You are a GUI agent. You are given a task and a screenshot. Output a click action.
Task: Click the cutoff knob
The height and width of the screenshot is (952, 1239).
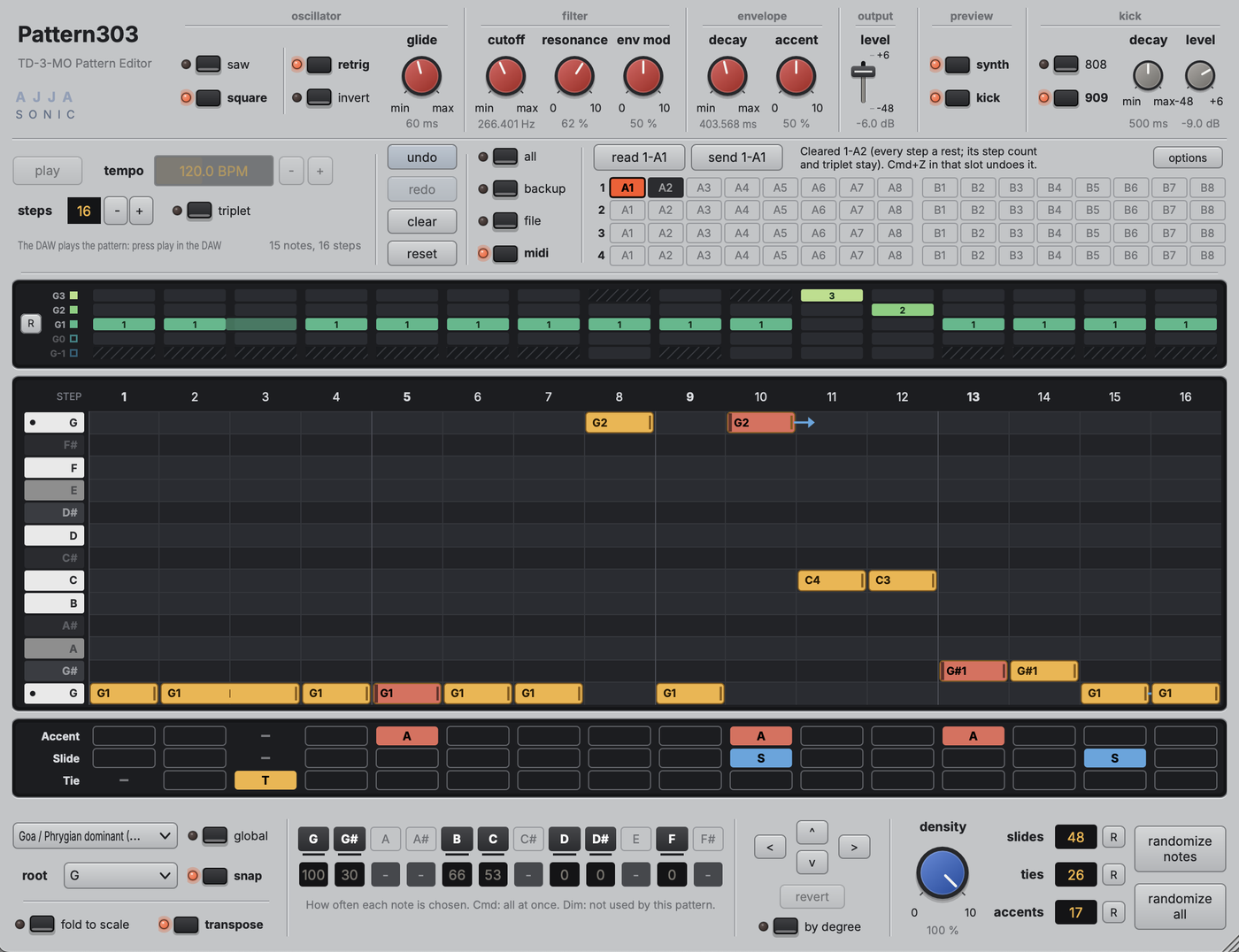tap(505, 76)
